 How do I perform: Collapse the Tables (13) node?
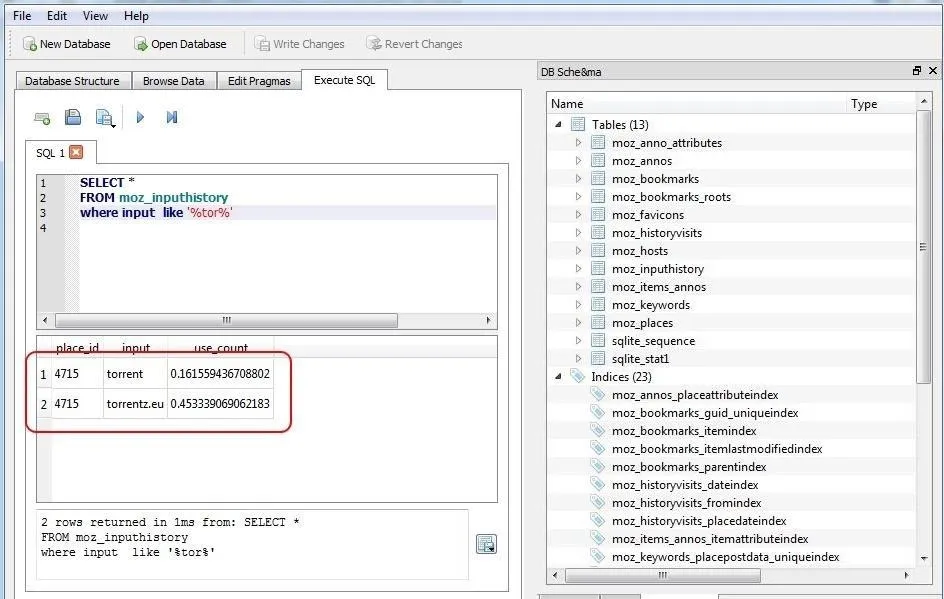(x=558, y=125)
